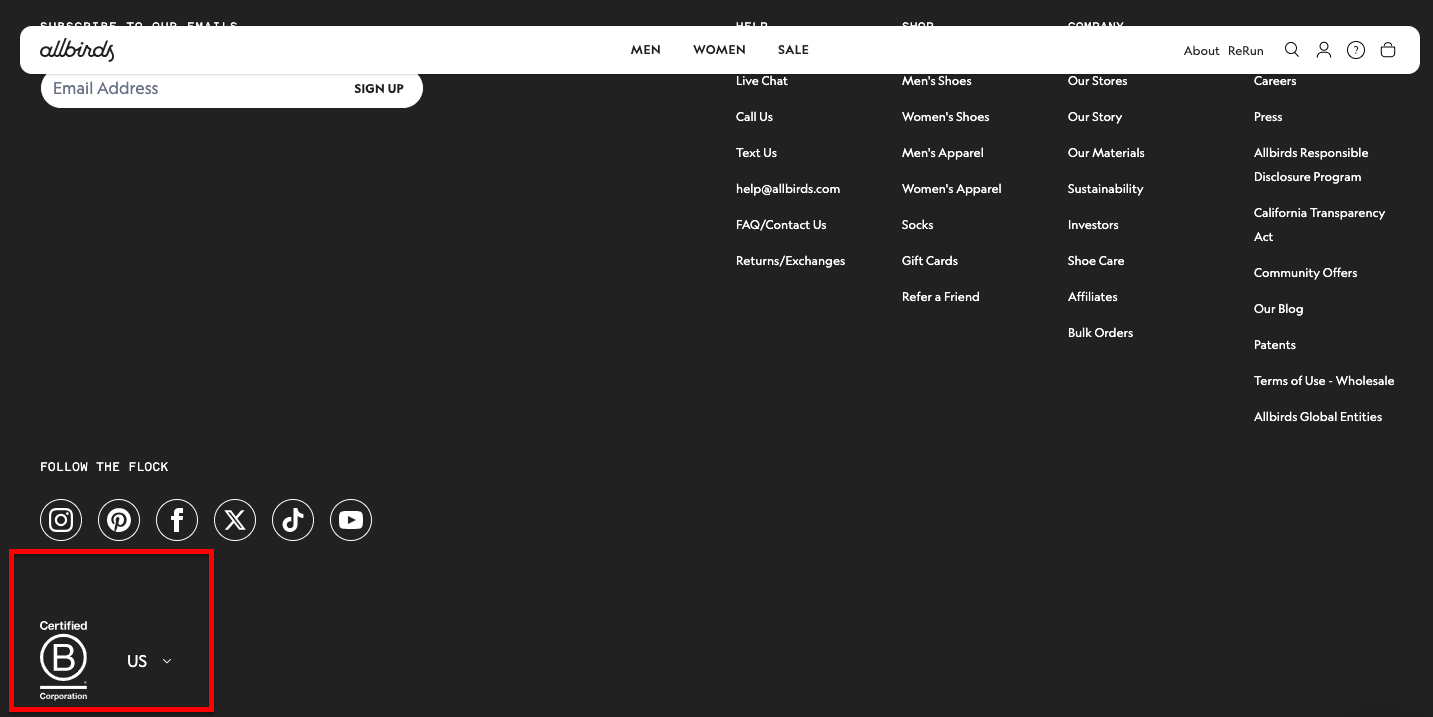Click the Sustainability link
This screenshot has width=1433, height=717.
click(1105, 188)
